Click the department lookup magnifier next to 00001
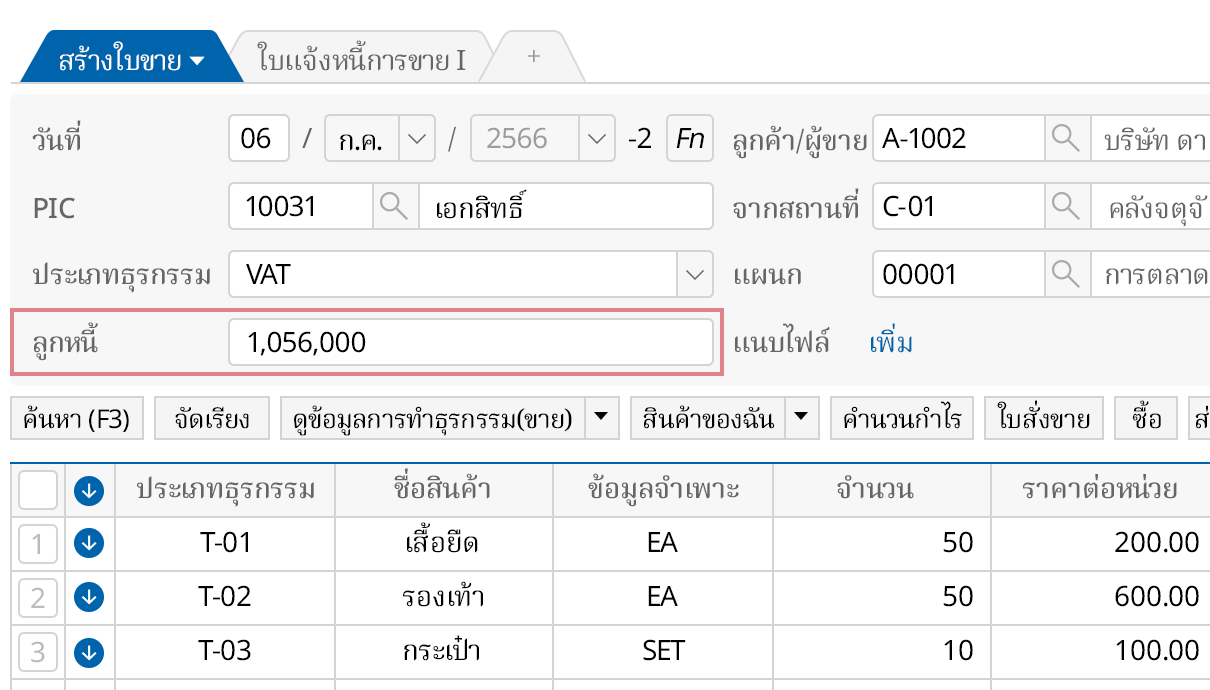The width and height of the screenshot is (1210, 690). click(1065, 274)
